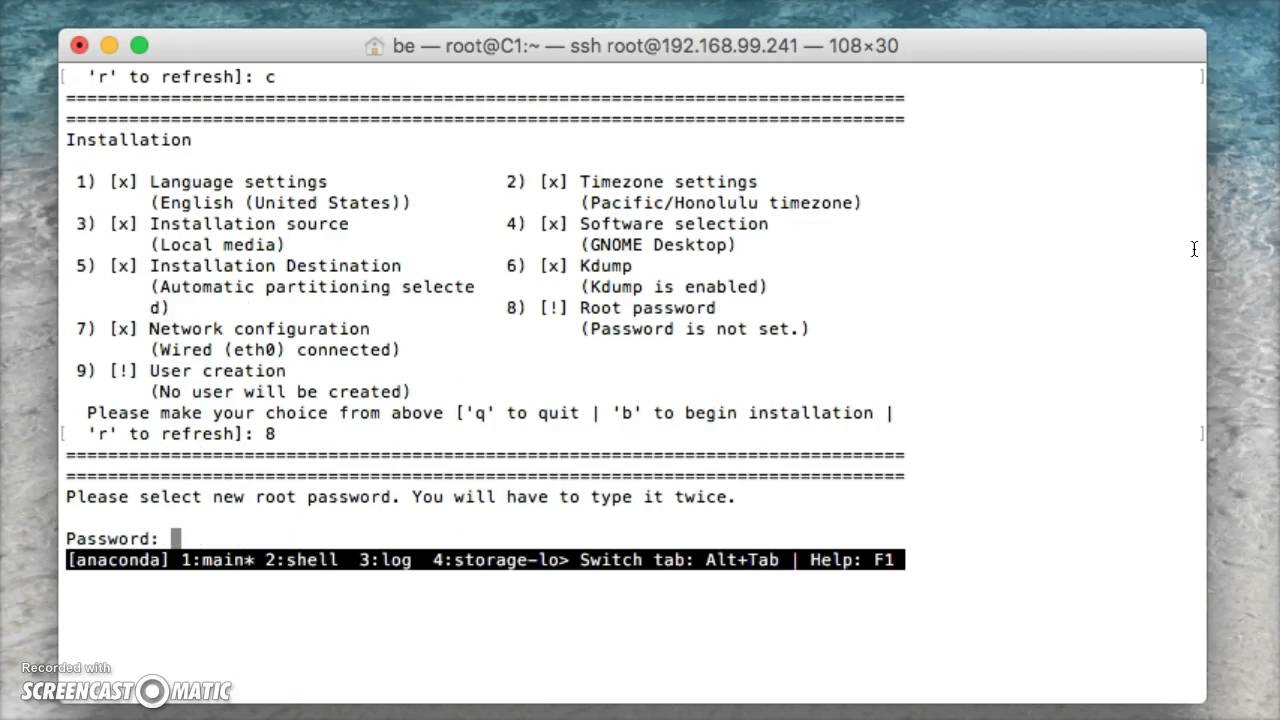Select the [x] marker for Installation source
Viewport: 1280px width, 720px height.
[123, 224]
